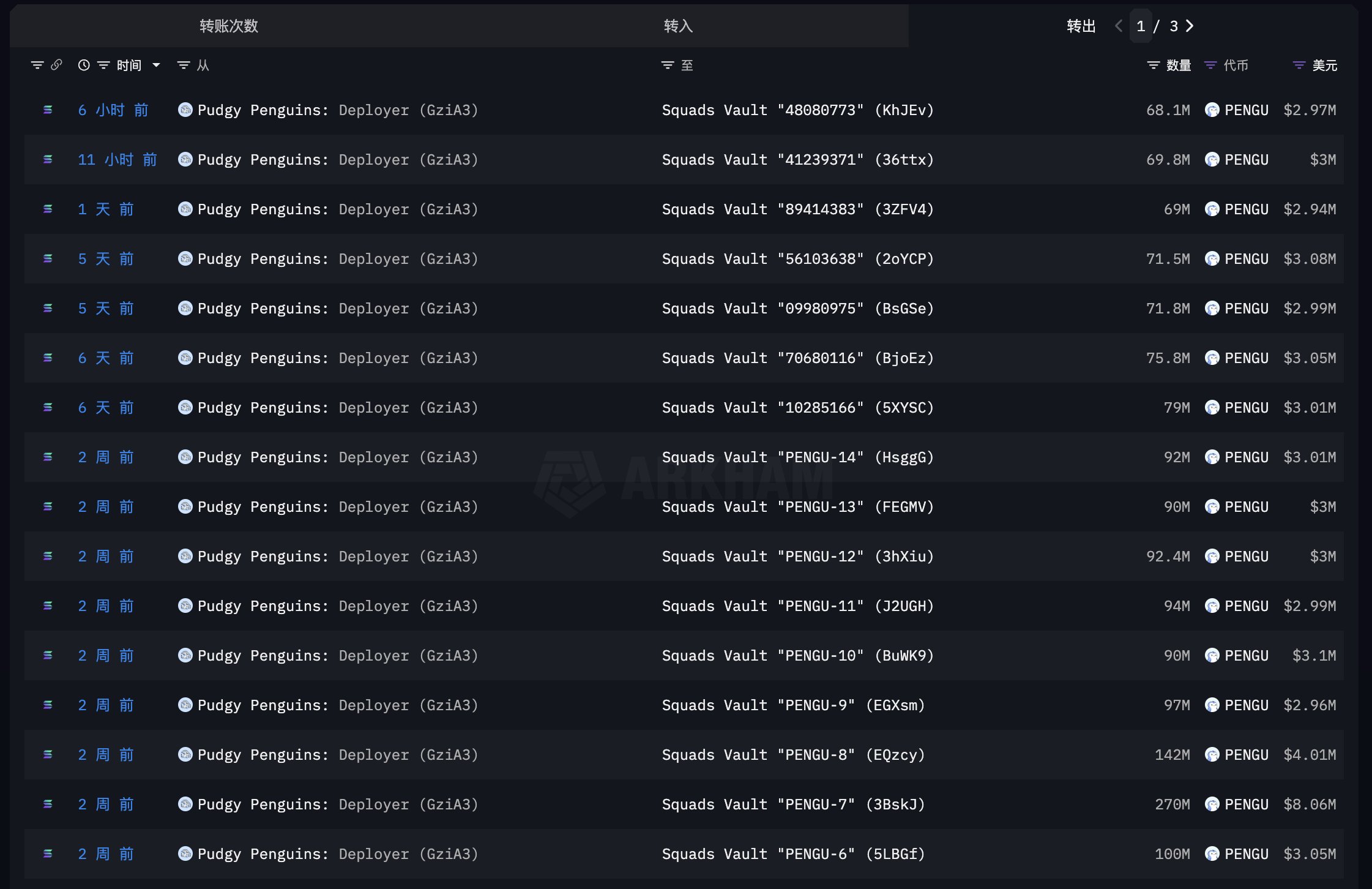Click the current page number field
1372x889 pixels.
tap(1141, 26)
